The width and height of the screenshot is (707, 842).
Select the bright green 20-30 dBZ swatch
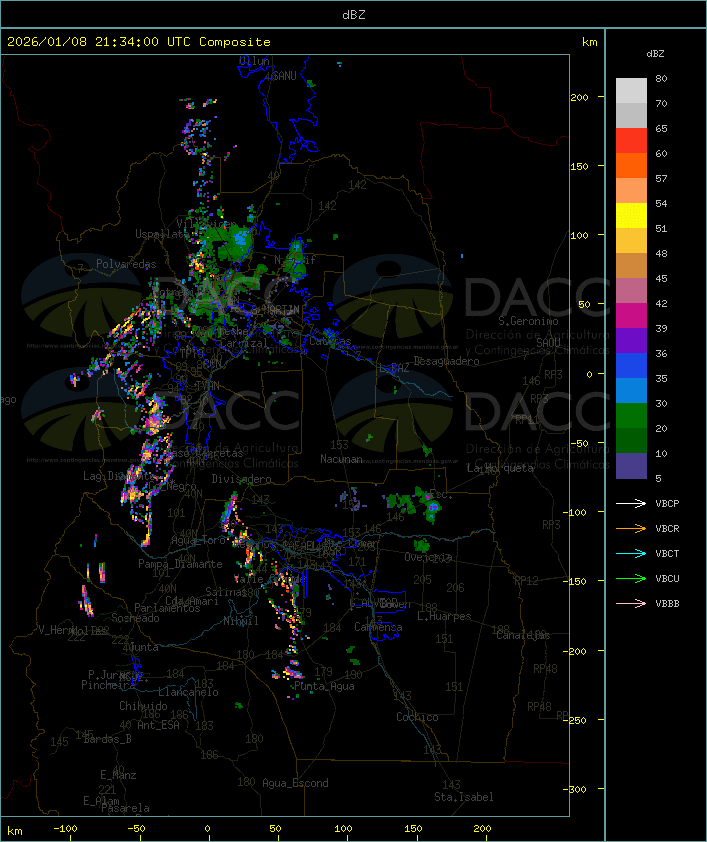(631, 416)
